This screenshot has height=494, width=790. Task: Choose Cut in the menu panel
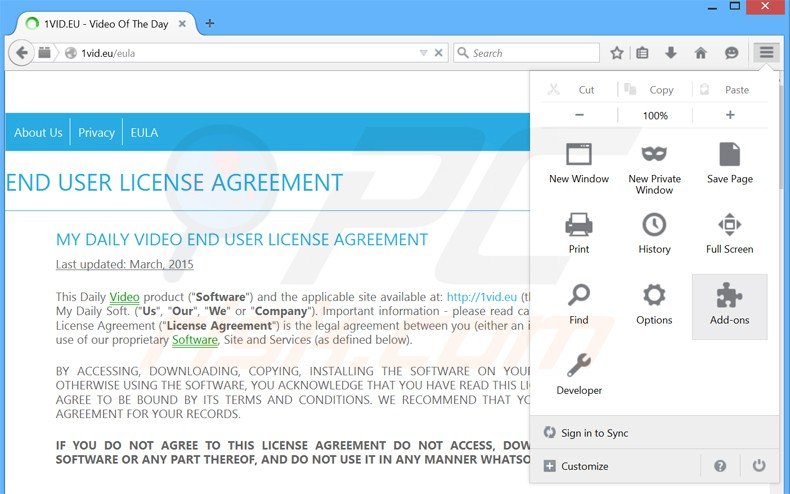pyautogui.click(x=578, y=90)
